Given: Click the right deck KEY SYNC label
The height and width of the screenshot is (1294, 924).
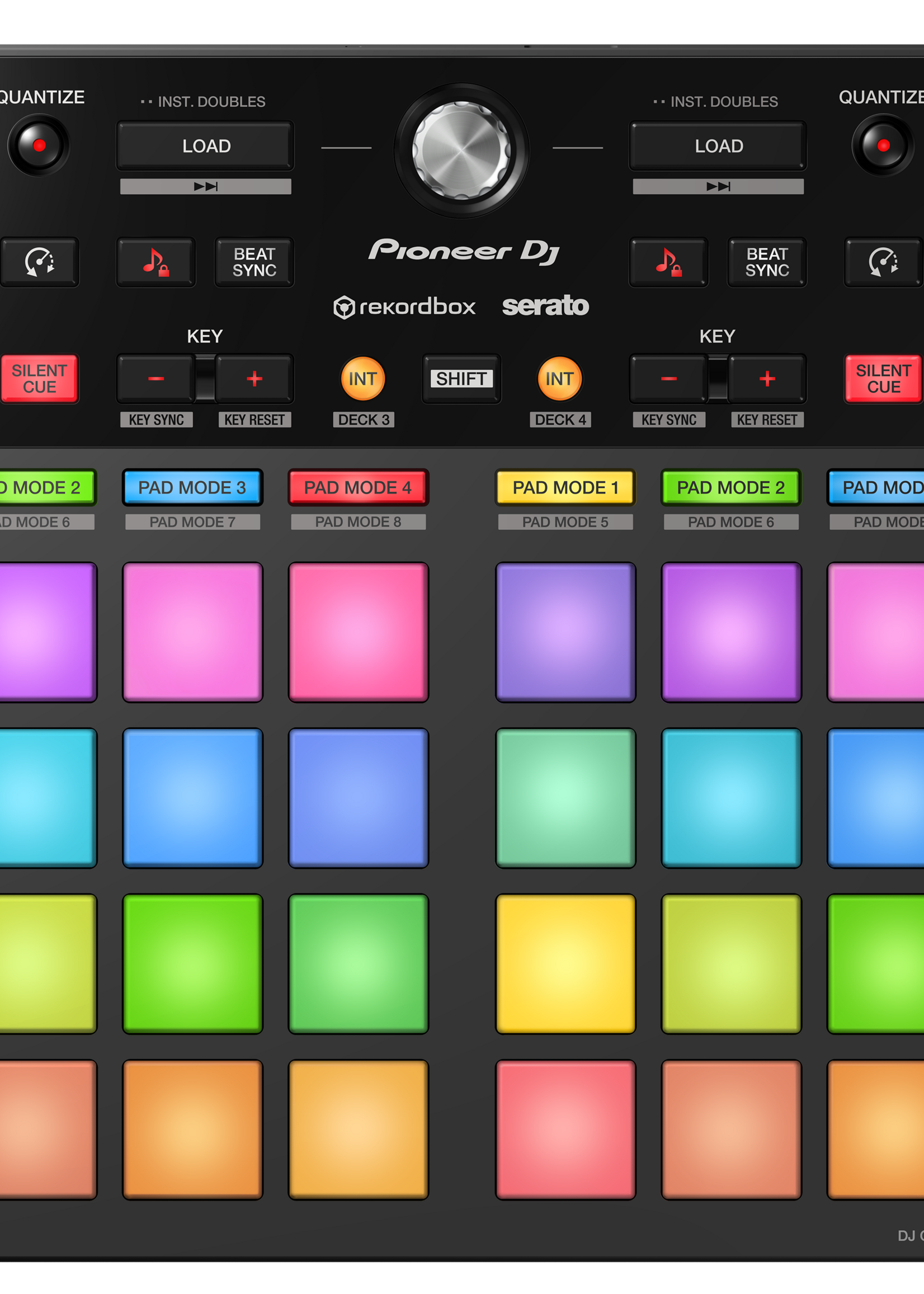Looking at the screenshot, I should click(669, 420).
